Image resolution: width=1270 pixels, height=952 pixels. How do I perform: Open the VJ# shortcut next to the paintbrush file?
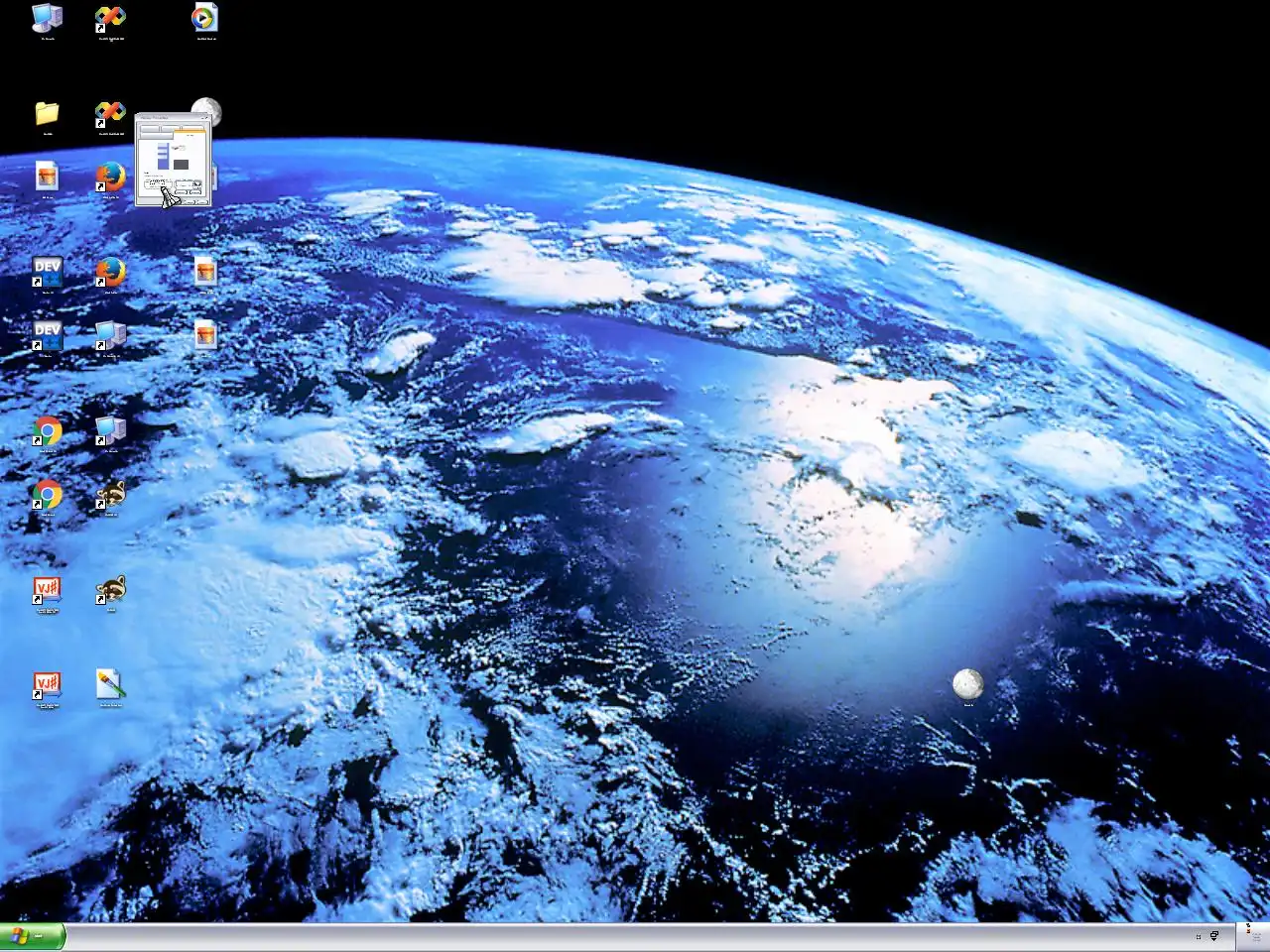(x=47, y=684)
